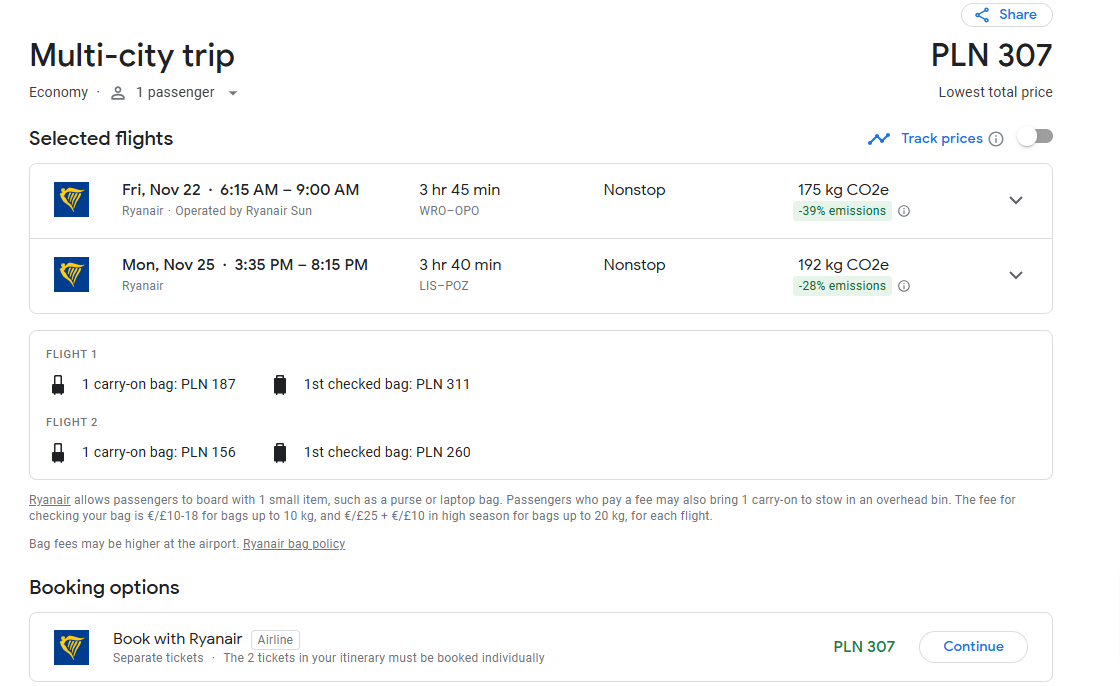Open the Ryanair link in baggage text
Image resolution: width=1120 pixels, height=686 pixels.
pyautogui.click(x=50, y=500)
